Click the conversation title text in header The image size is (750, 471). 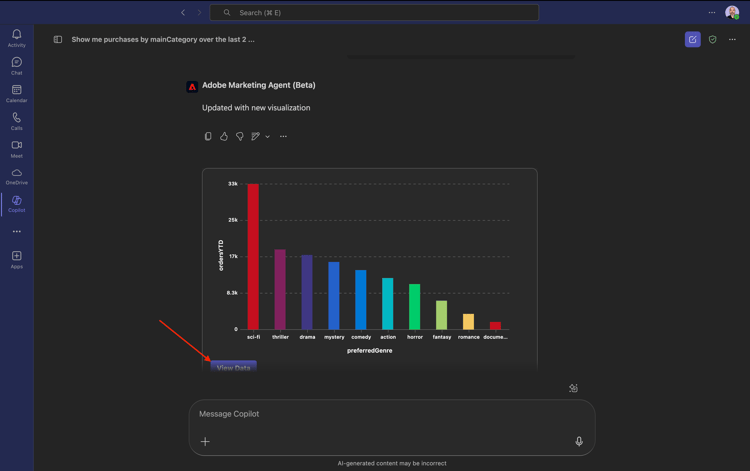point(163,39)
